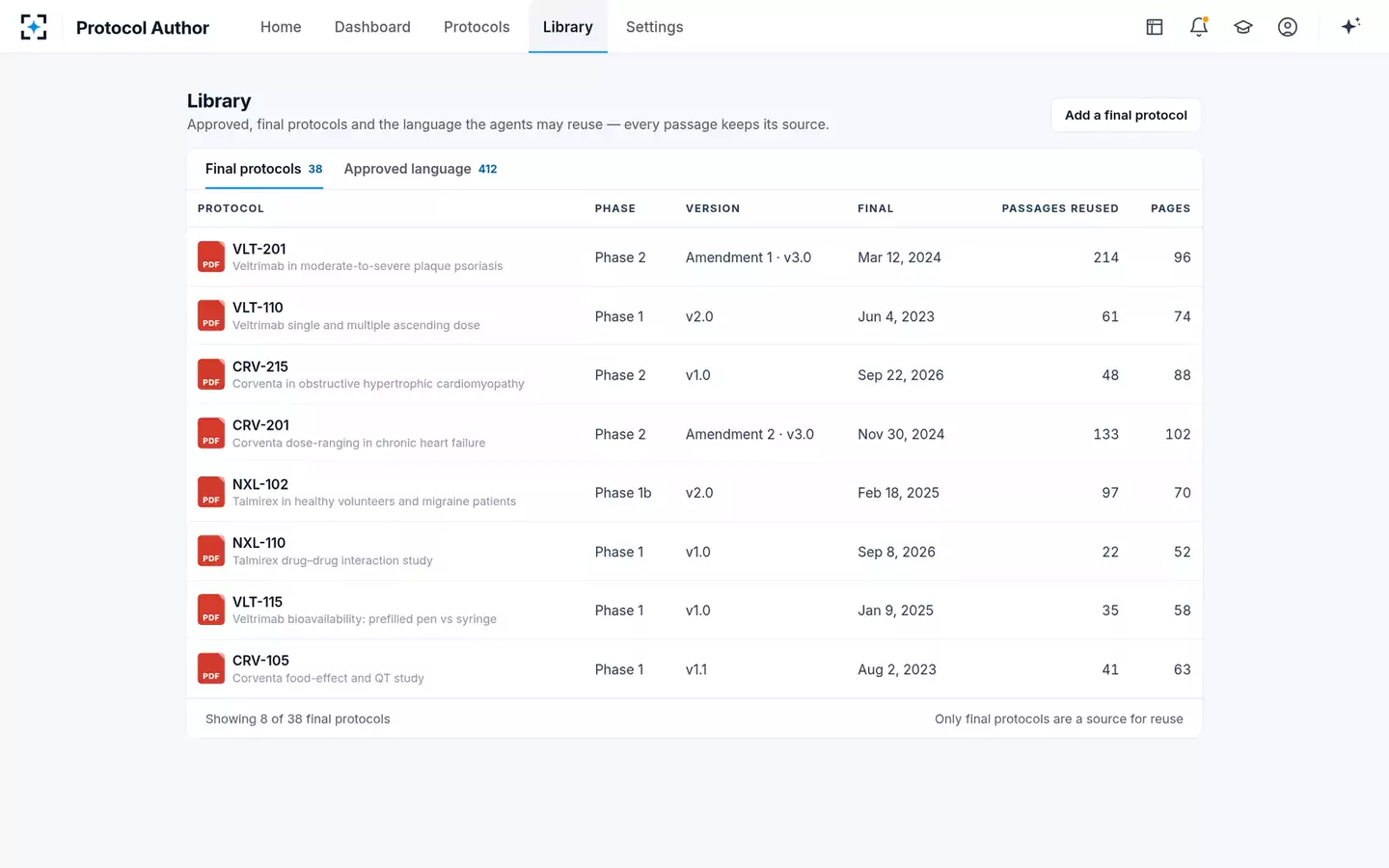Image resolution: width=1389 pixels, height=868 pixels.
Task: Open the Settings menu item
Action: (654, 27)
